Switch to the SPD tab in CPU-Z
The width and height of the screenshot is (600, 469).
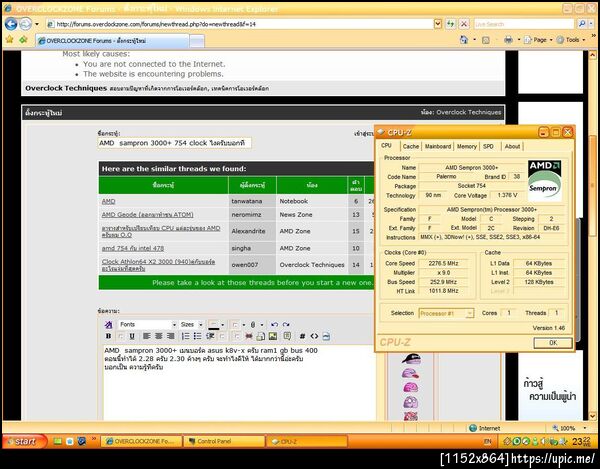click(488, 147)
